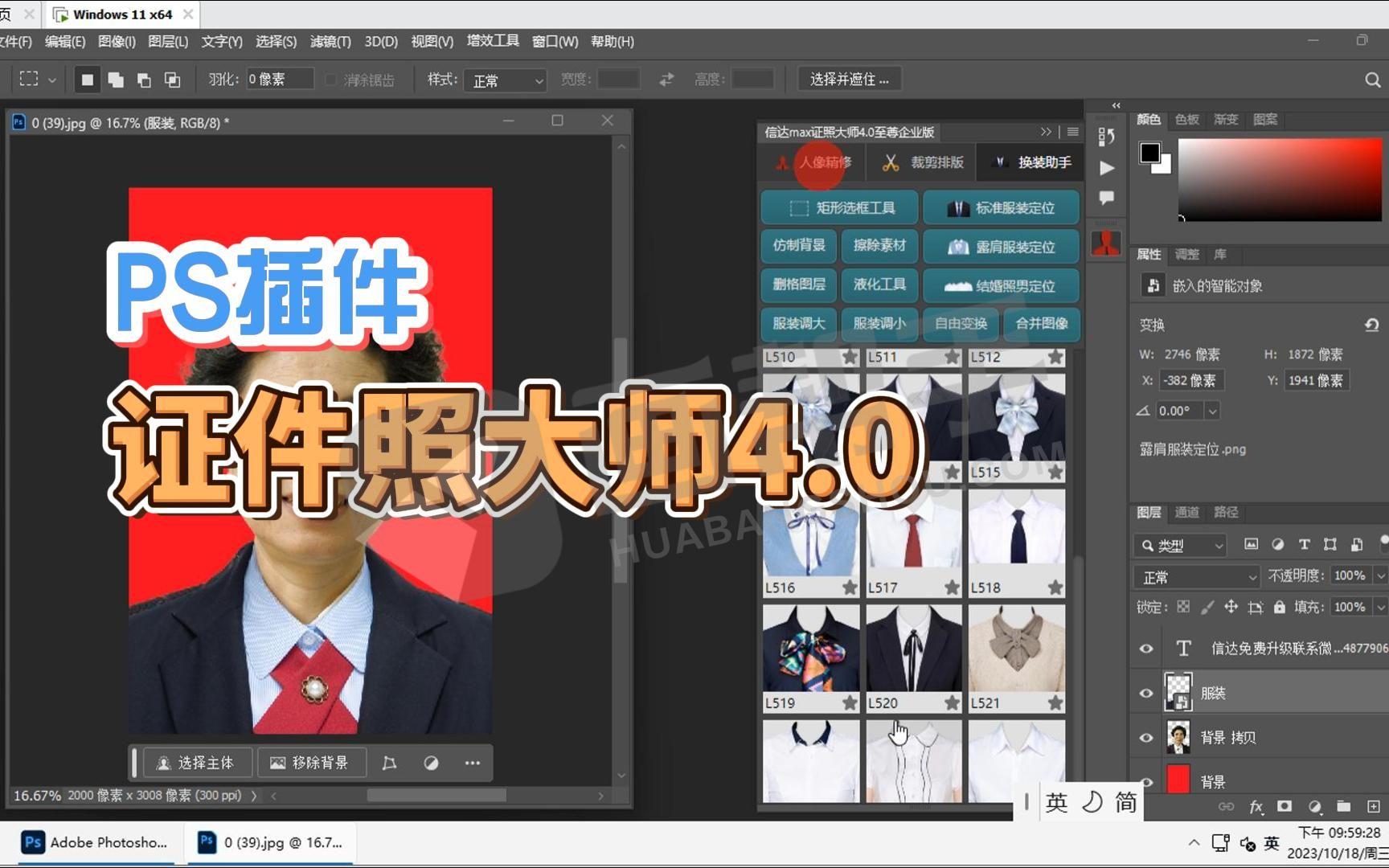The width and height of the screenshot is (1389, 868).
Task: Click plugin panel menu hamburger icon
Action: point(1073,132)
